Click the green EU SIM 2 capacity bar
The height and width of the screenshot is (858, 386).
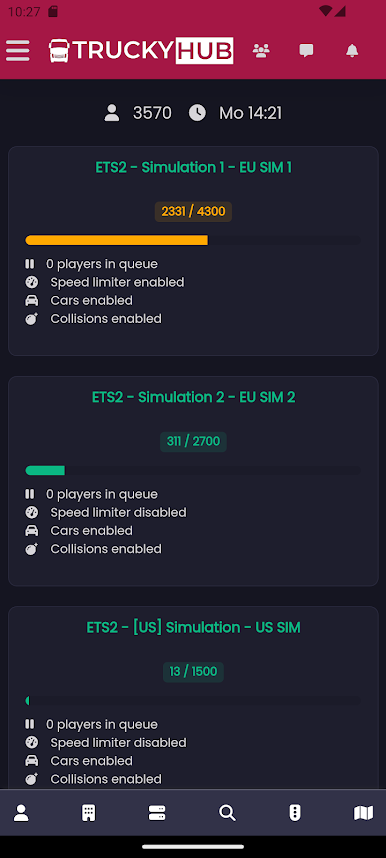(45, 471)
